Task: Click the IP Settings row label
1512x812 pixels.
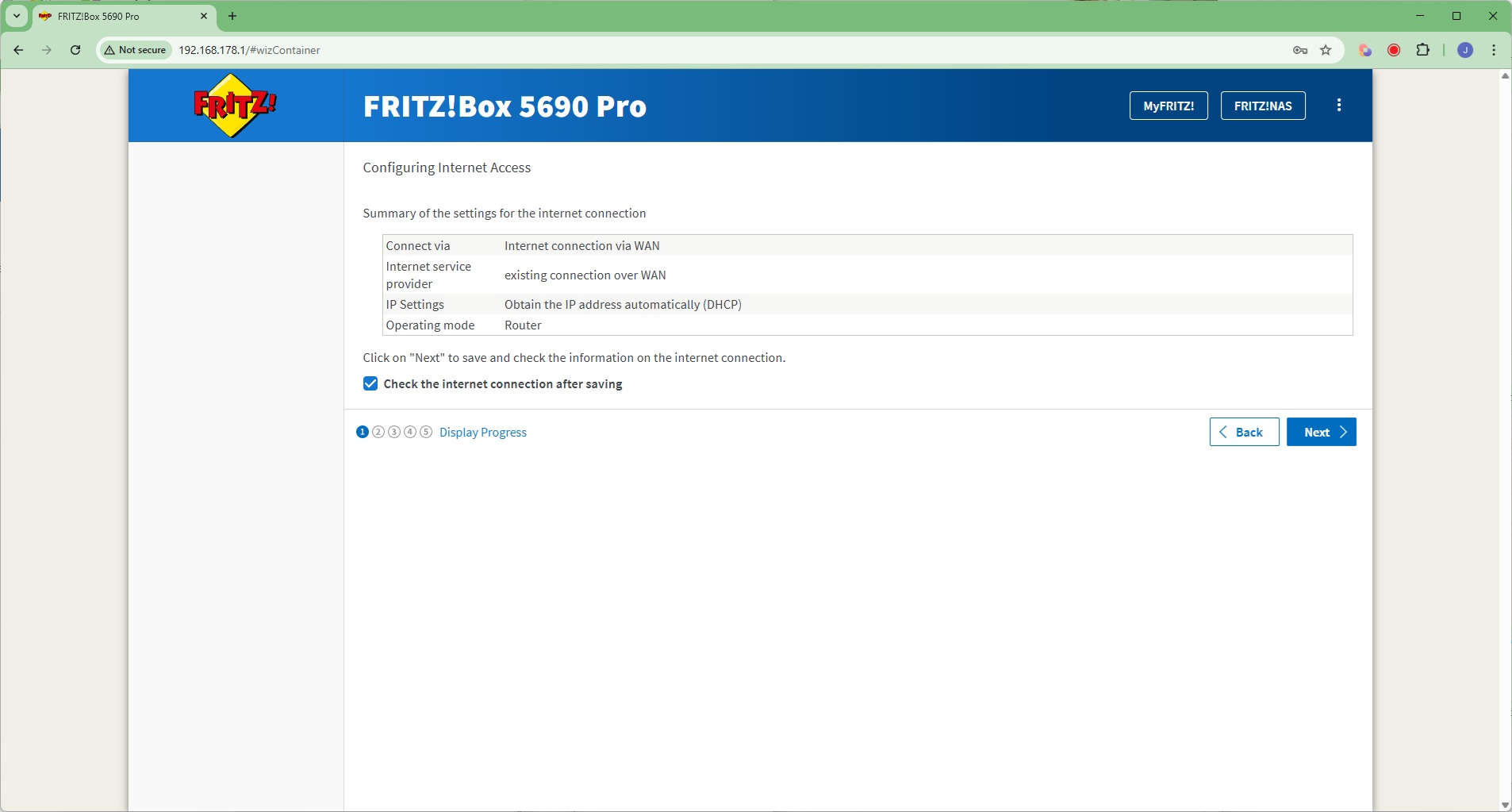Action: (415, 305)
